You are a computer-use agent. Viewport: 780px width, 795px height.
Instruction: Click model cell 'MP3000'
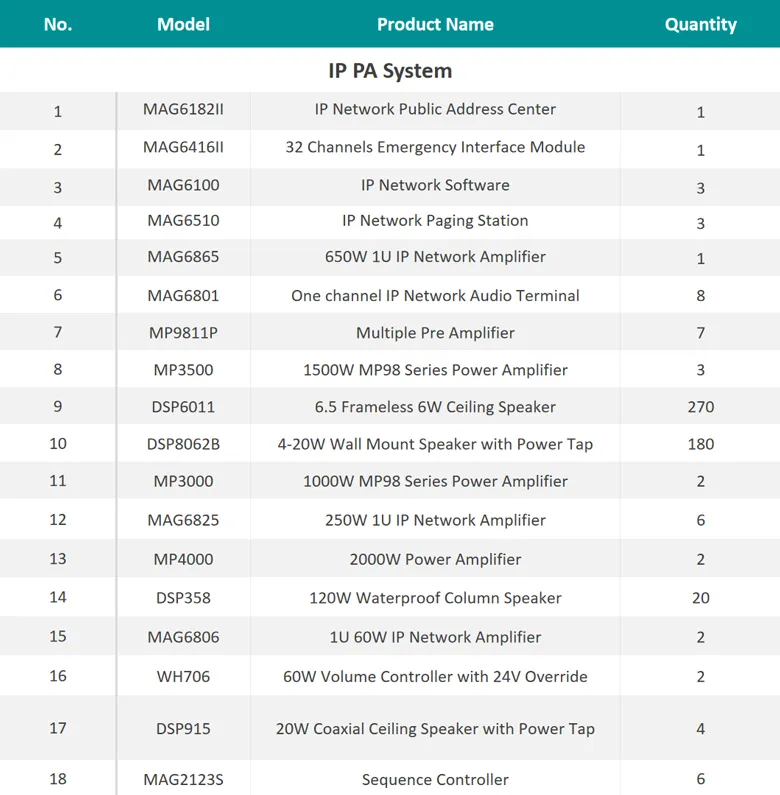coord(183,481)
